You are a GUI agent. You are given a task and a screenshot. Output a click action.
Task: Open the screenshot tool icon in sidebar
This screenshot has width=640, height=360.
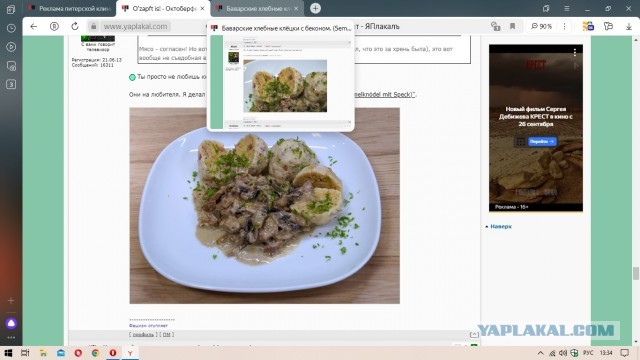pyautogui.click(x=11, y=66)
